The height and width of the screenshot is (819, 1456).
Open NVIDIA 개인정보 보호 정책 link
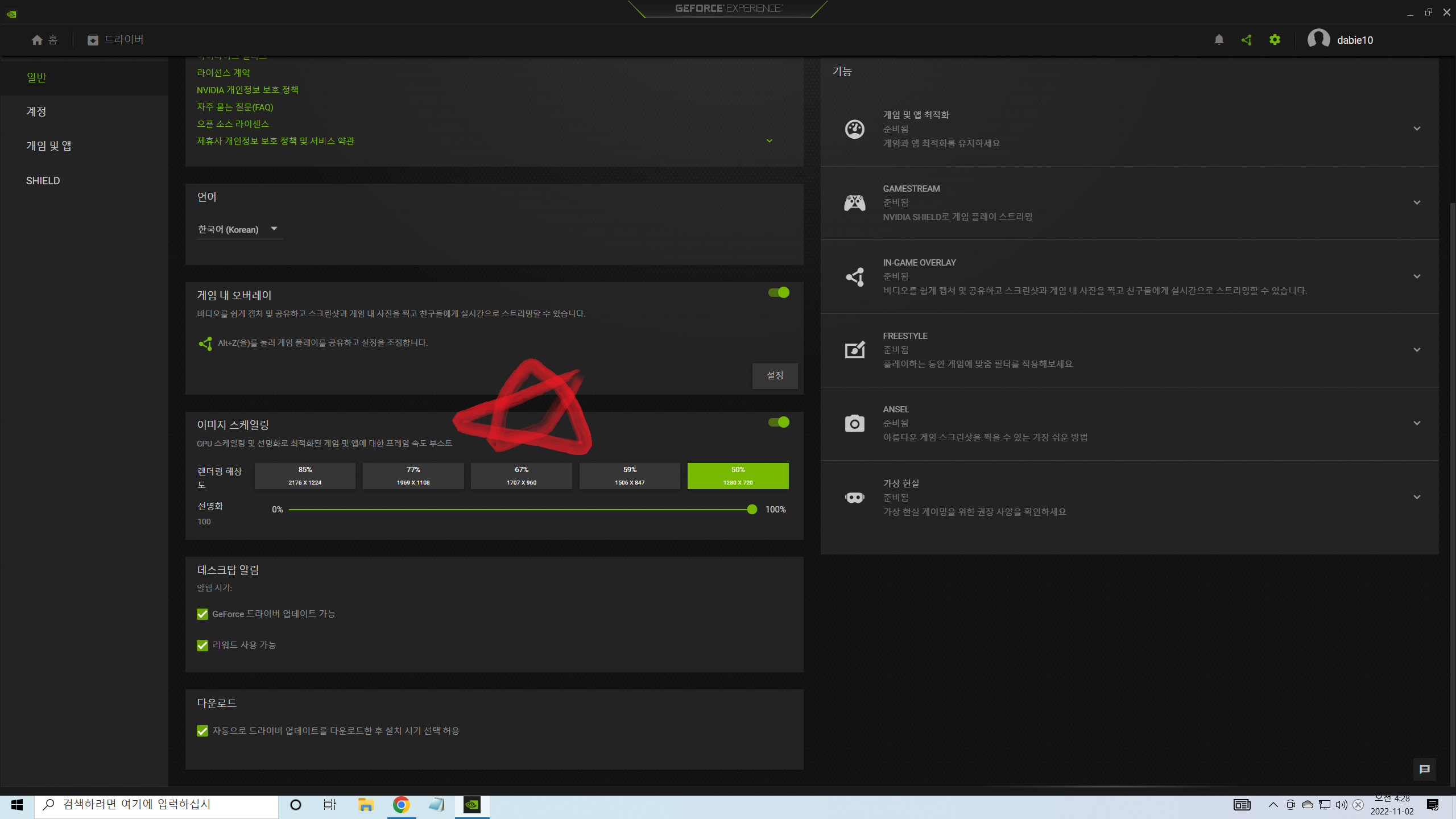[247, 90]
